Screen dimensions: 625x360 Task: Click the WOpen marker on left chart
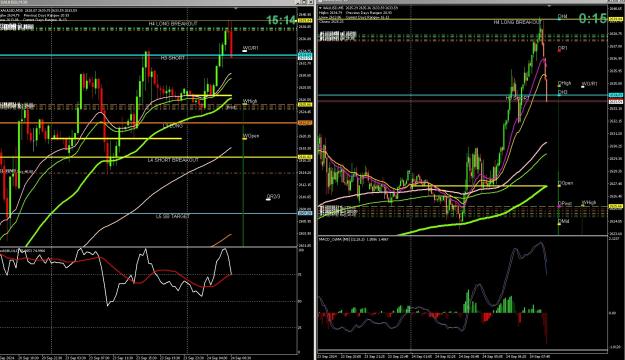pyautogui.click(x=251, y=136)
